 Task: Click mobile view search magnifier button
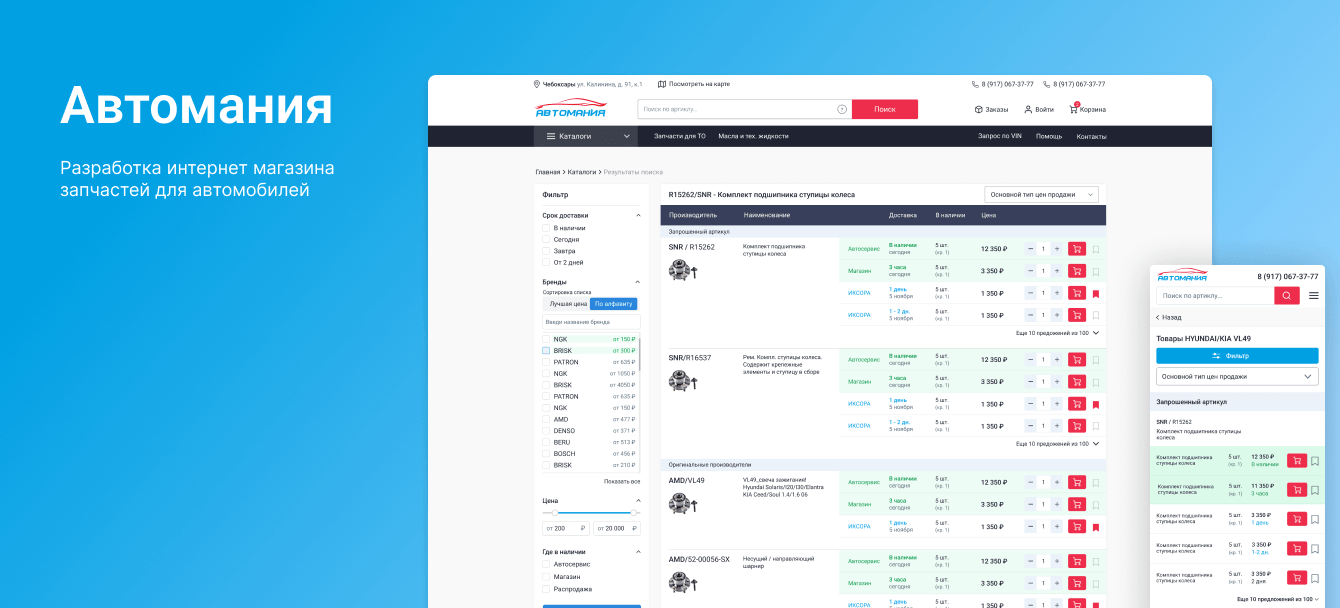[x=1287, y=296]
